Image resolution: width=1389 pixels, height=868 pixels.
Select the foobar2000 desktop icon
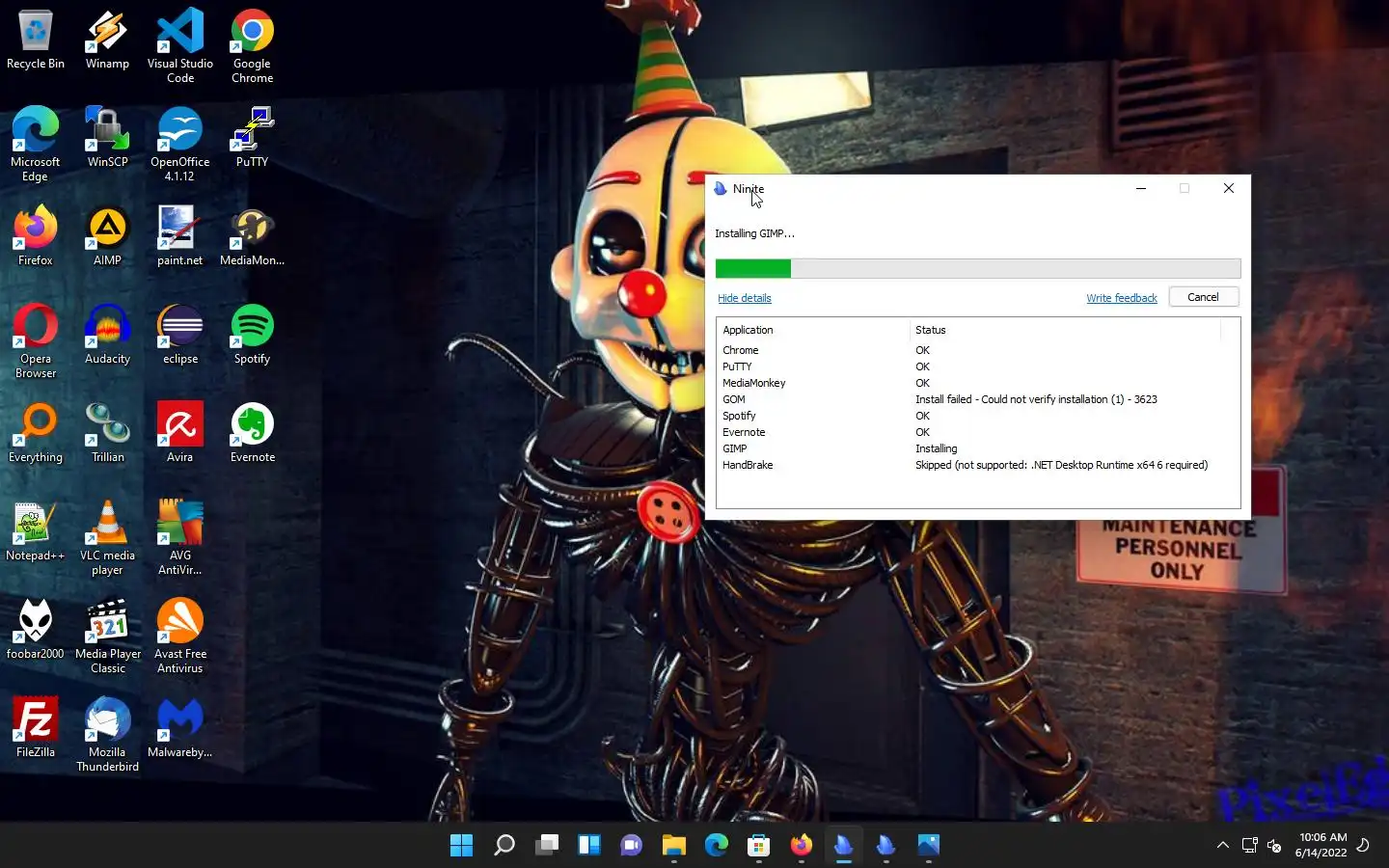click(36, 629)
